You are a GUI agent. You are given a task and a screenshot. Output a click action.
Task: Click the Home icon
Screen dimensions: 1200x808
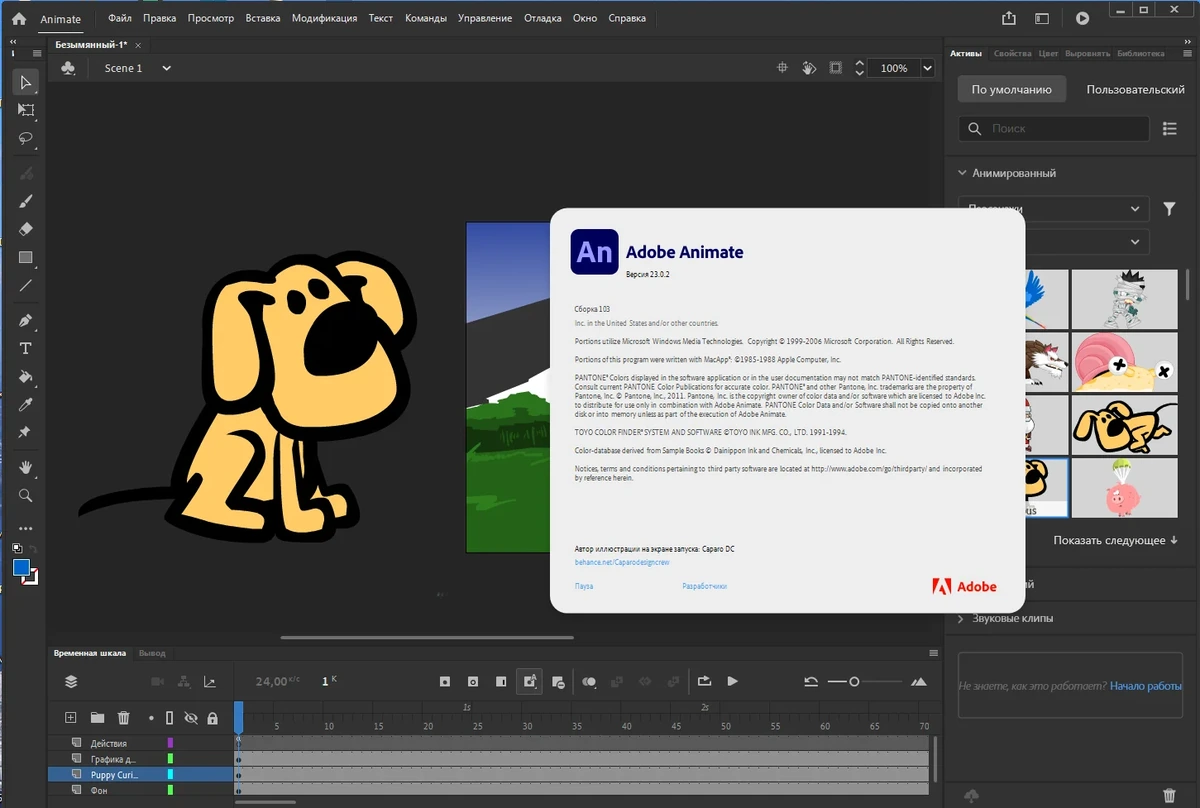[19, 18]
